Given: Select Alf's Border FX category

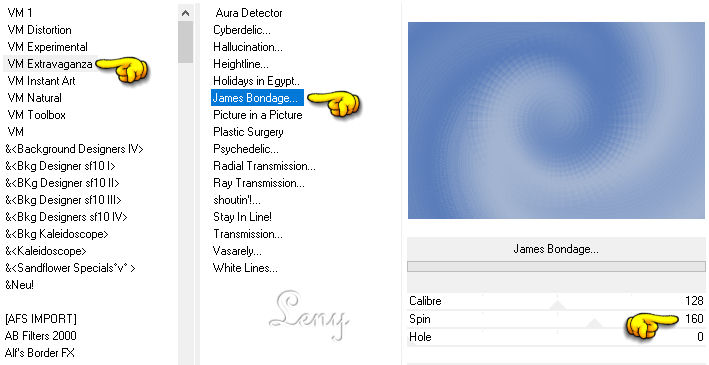Looking at the screenshot, I should point(40,353).
